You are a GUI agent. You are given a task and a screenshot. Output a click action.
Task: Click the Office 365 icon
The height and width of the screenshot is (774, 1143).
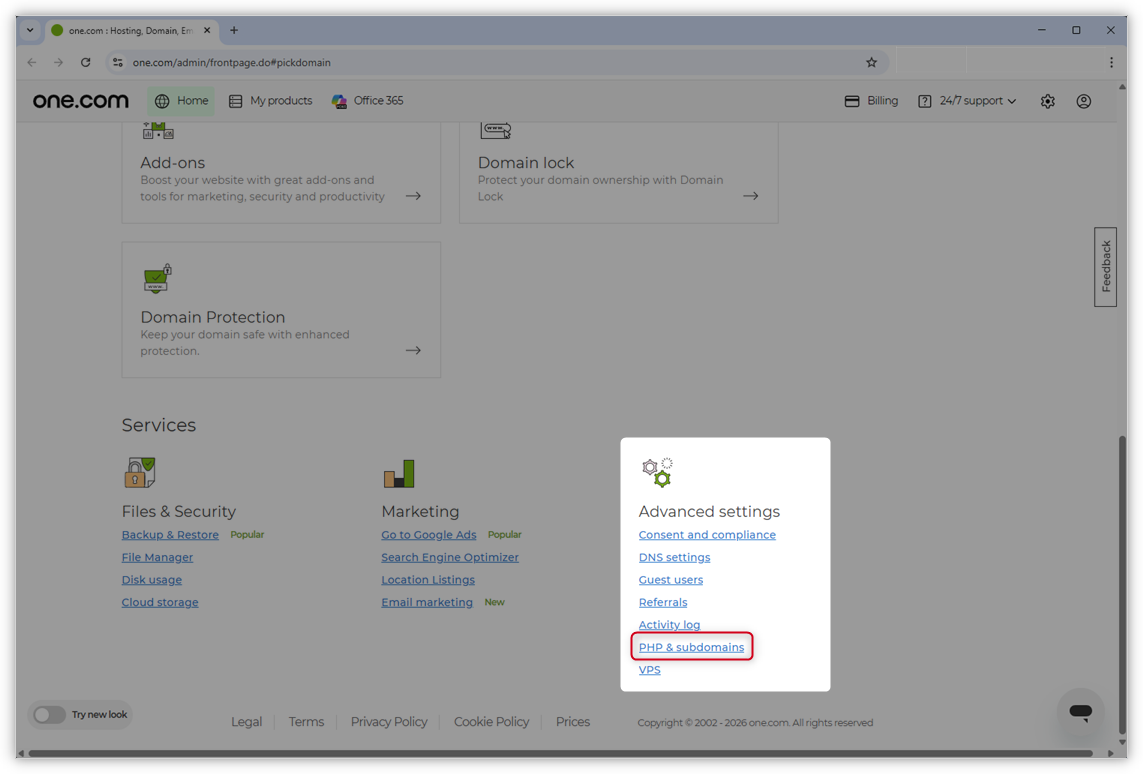tap(339, 100)
